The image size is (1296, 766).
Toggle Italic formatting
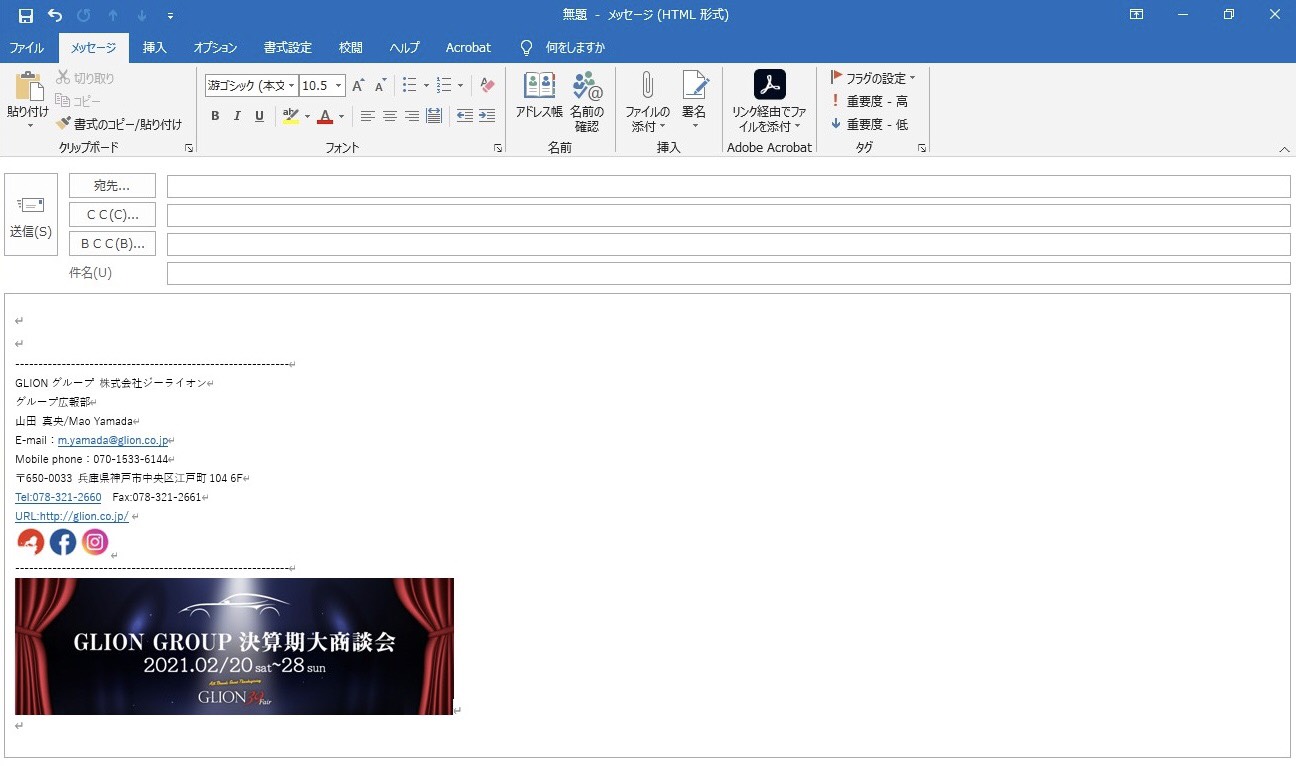tap(237, 116)
